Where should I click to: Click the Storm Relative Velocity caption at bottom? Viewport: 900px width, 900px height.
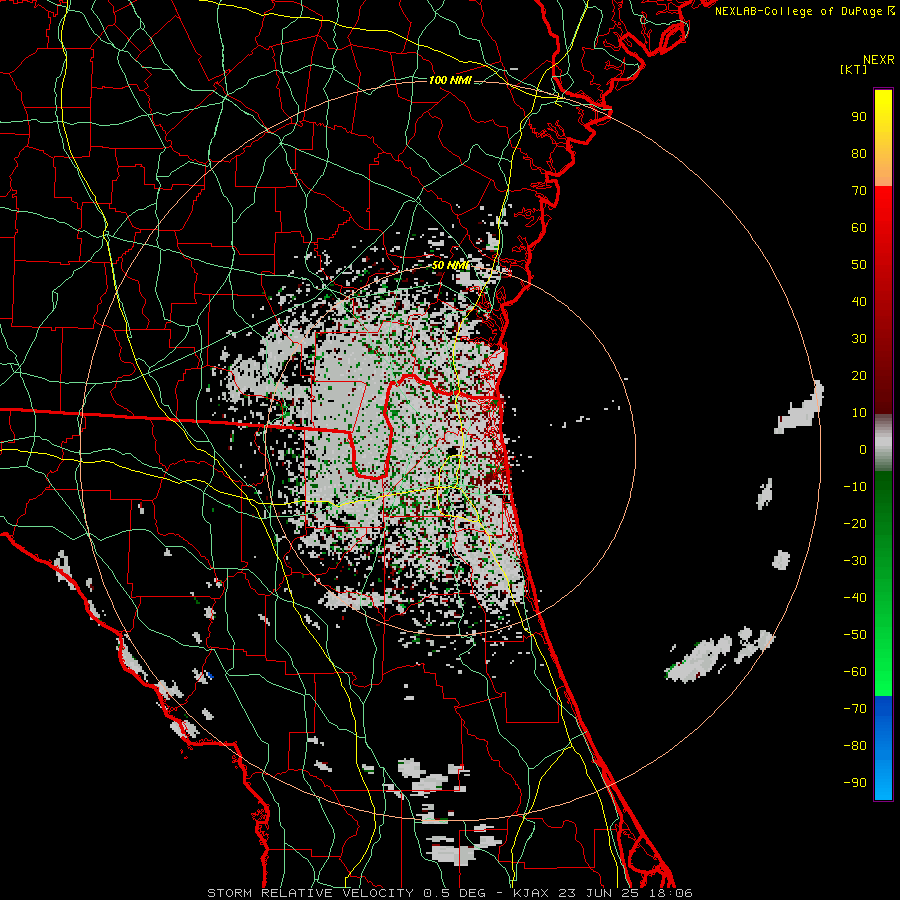point(449,893)
